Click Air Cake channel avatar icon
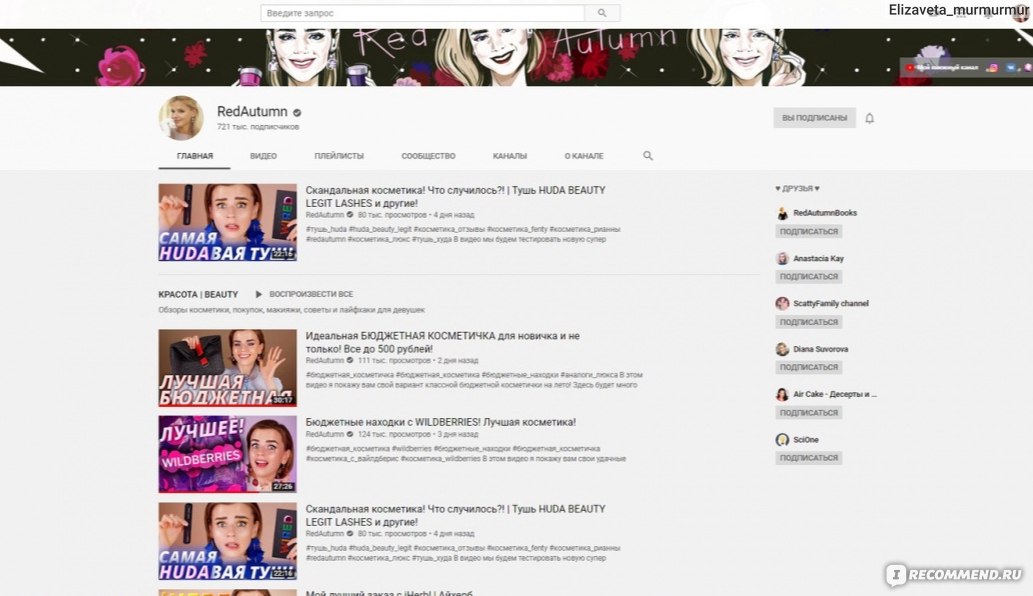The width and height of the screenshot is (1033, 596). click(782, 394)
